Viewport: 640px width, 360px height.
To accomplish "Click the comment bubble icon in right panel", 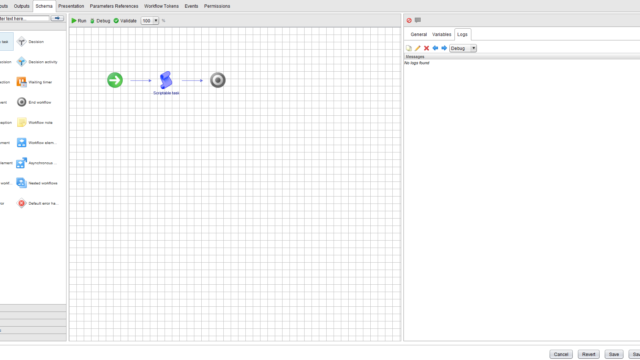I will 418,20.
